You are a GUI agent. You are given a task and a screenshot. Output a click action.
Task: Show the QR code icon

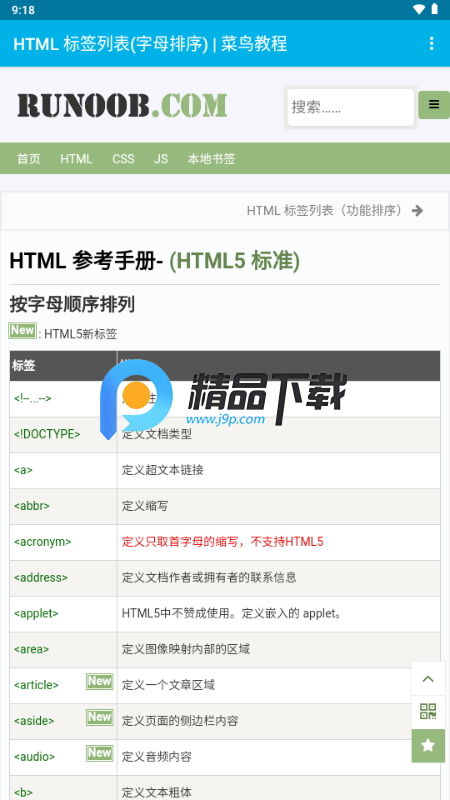[x=428, y=711]
